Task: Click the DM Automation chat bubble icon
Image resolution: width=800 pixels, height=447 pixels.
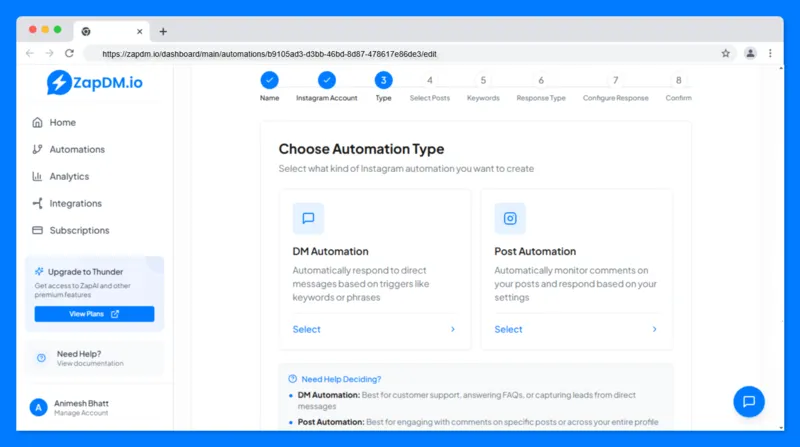Action: tap(308, 218)
